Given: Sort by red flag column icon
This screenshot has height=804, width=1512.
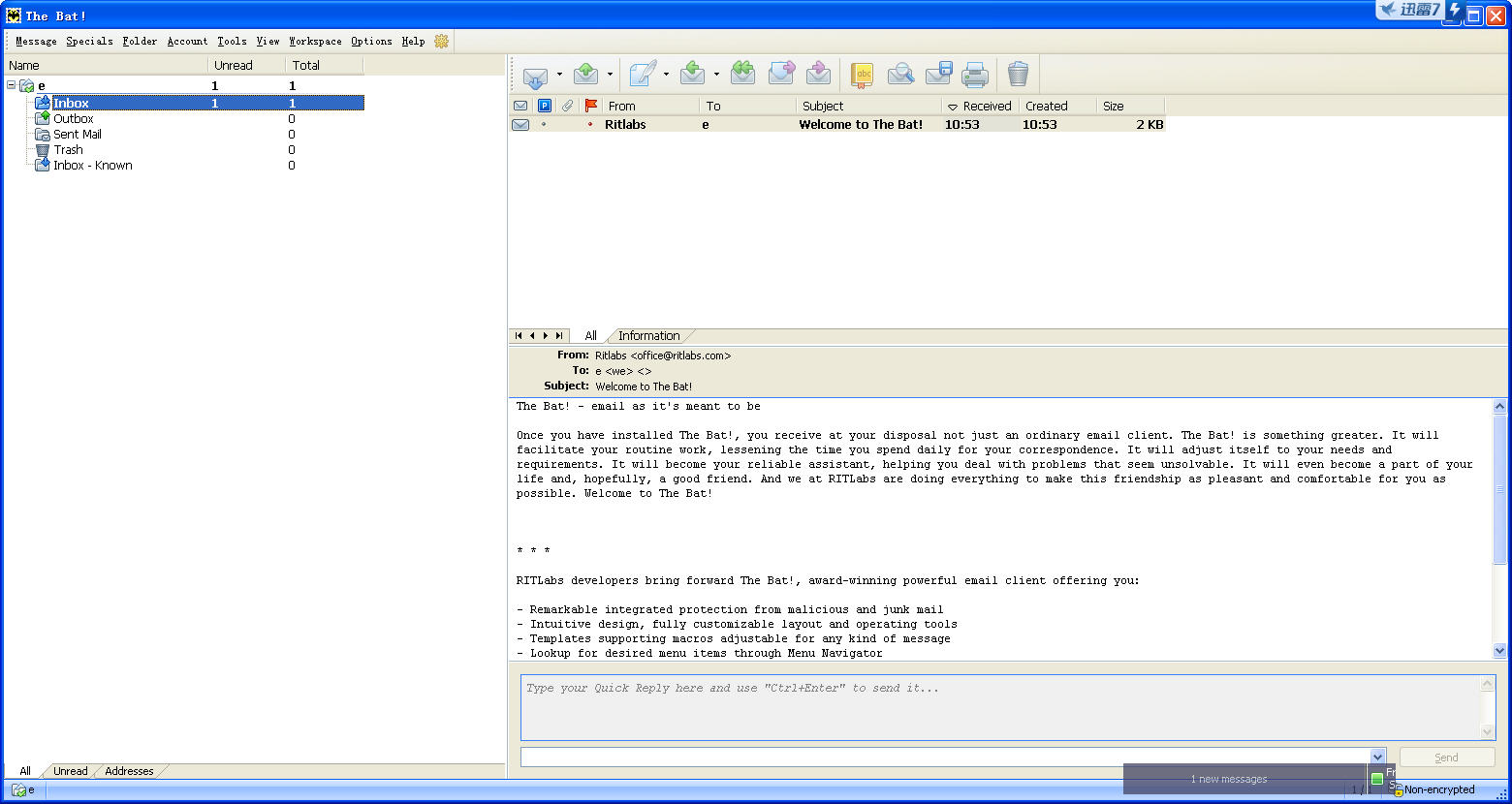Looking at the screenshot, I should (x=591, y=106).
